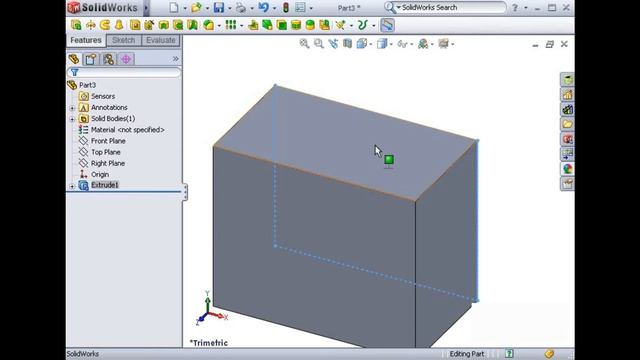This screenshot has width=640, height=360.
Task: Select the Swept Boss/Base tool
Action: [x=105, y=25]
